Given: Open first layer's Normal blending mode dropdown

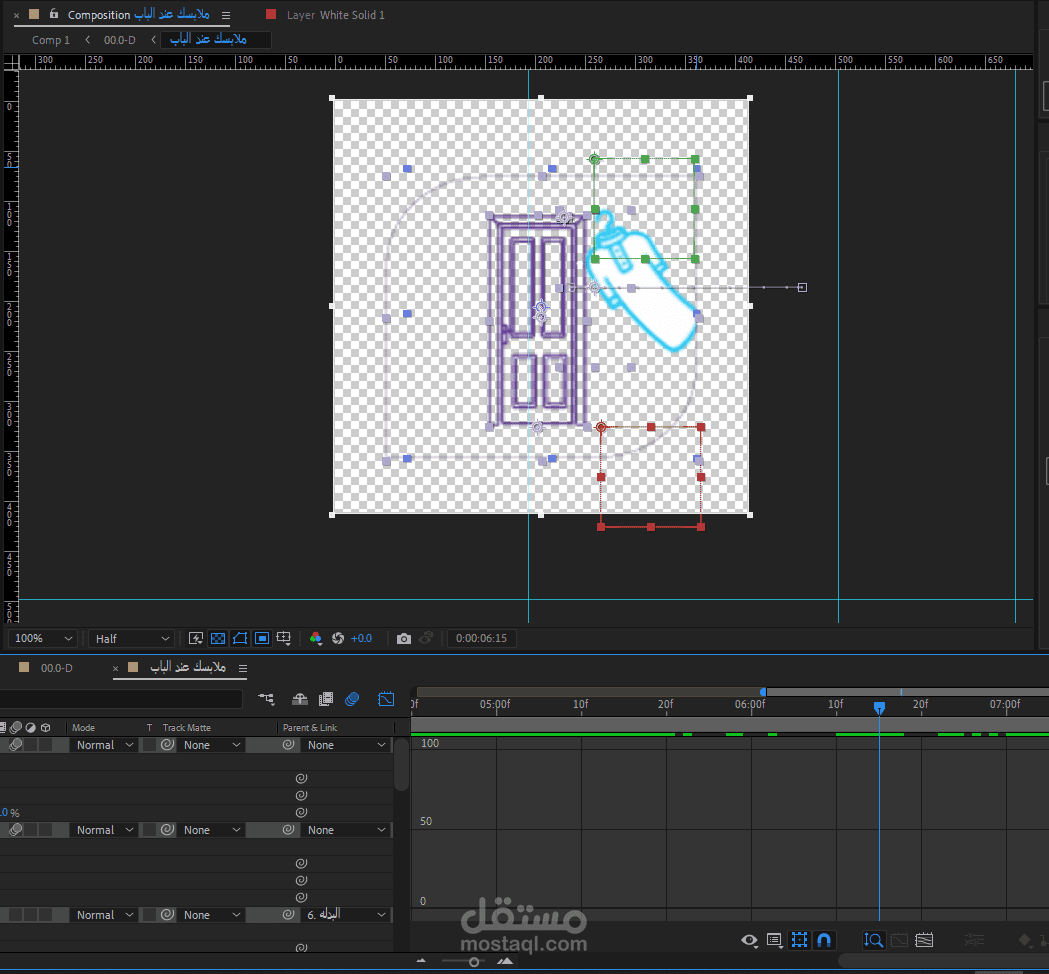Looking at the screenshot, I should click(x=104, y=745).
